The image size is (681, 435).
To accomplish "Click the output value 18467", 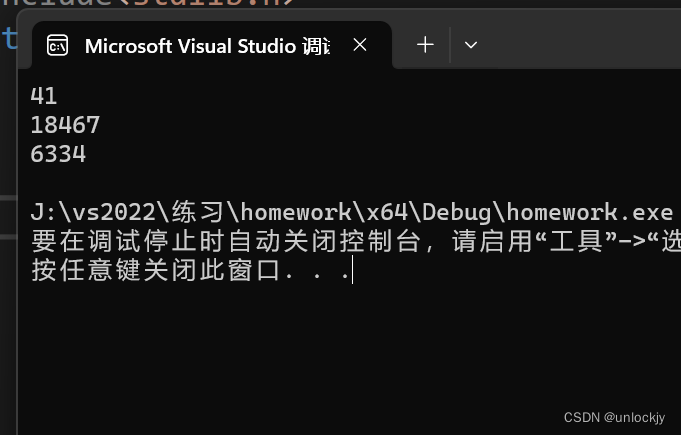I will tap(65, 125).
